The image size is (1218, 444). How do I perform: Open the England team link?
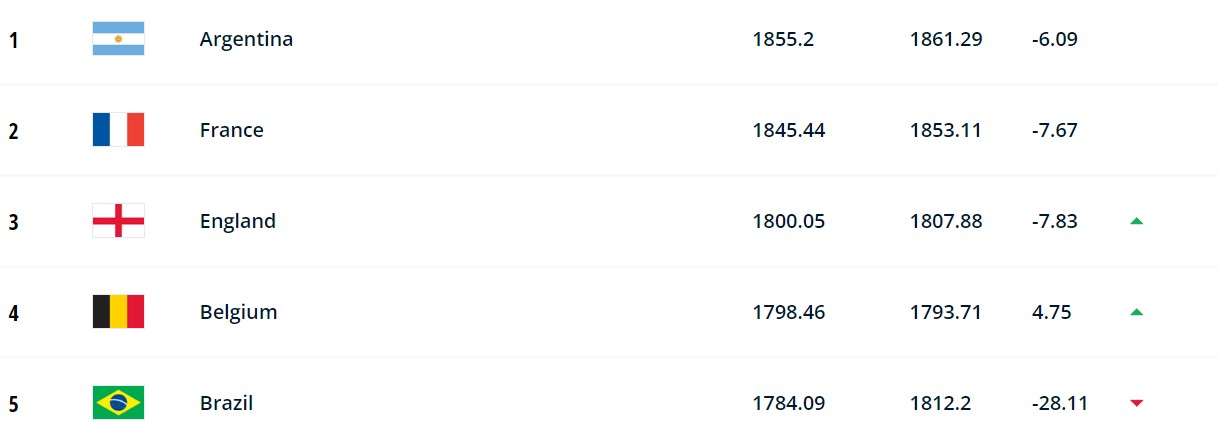click(238, 221)
